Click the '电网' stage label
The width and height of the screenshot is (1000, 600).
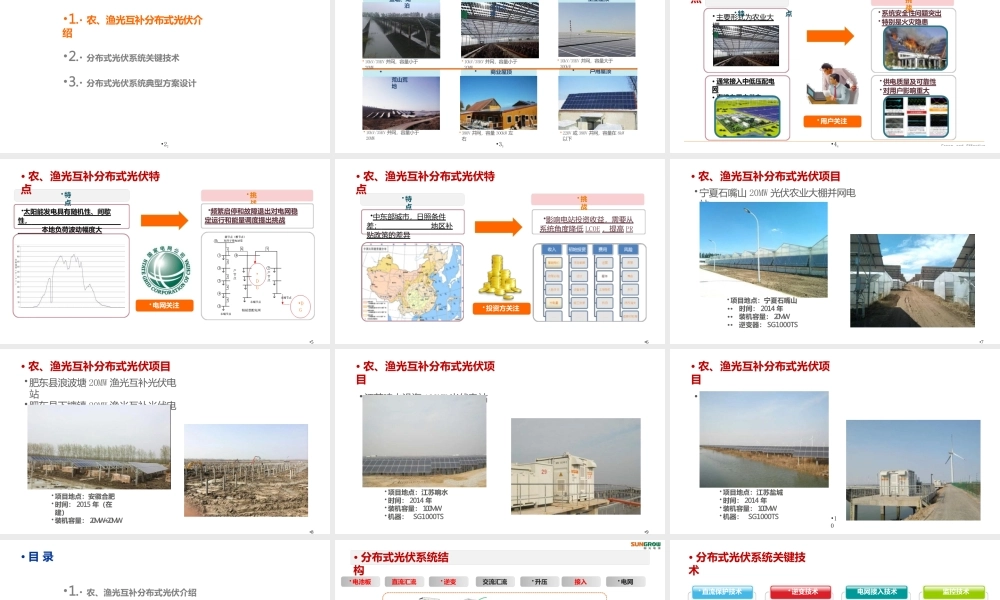pyautogui.click(x=626, y=582)
